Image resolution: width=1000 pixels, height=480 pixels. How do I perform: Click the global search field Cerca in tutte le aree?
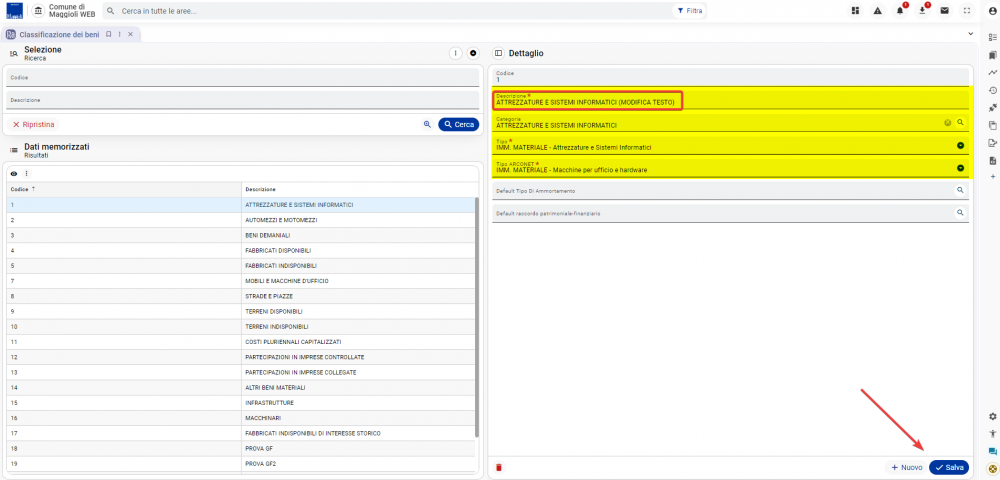(389, 11)
